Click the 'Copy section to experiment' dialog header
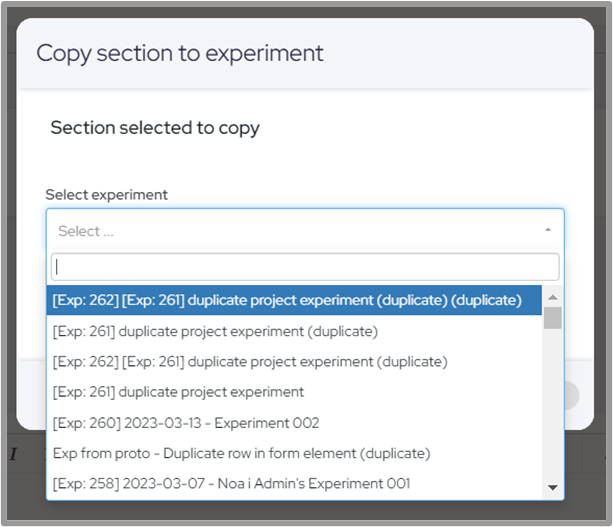613x527 pixels. (180, 53)
